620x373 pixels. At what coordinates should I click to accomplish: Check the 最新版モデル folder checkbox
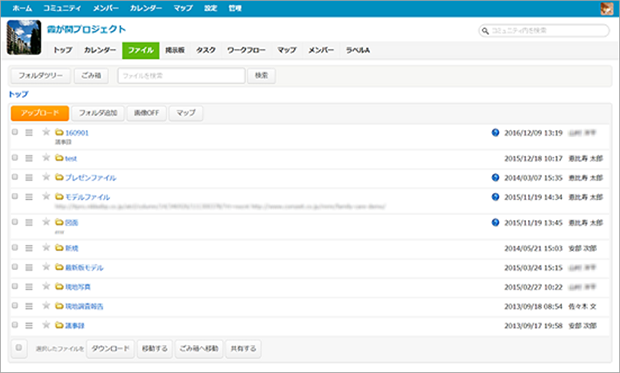pyautogui.click(x=15, y=267)
